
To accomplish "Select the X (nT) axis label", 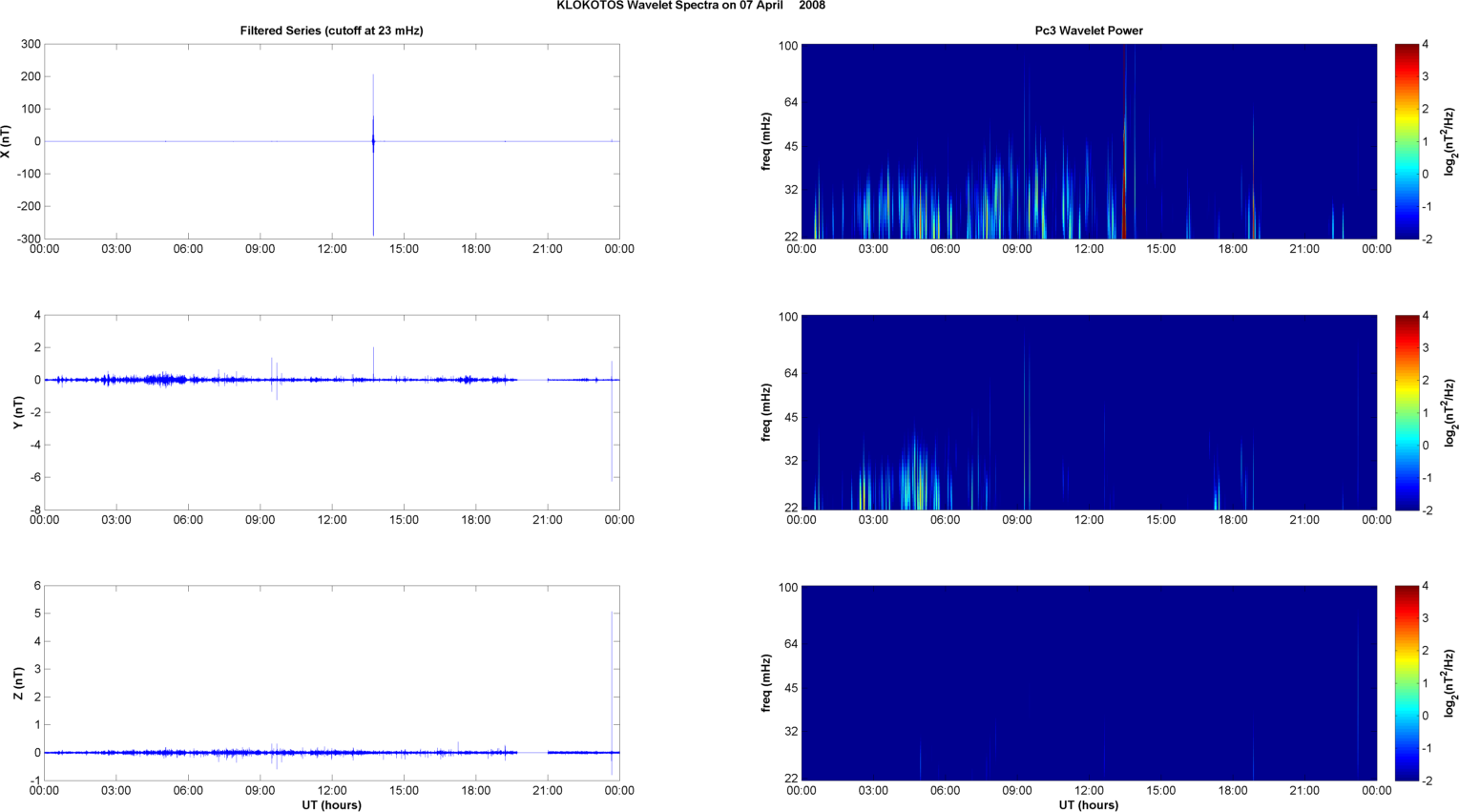I will [7, 141].
